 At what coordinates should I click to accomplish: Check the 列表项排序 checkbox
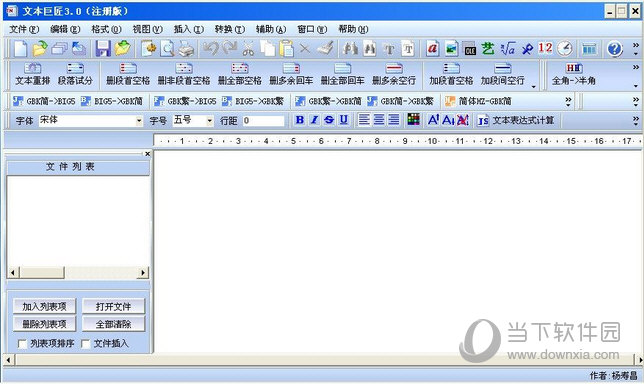pos(22,344)
